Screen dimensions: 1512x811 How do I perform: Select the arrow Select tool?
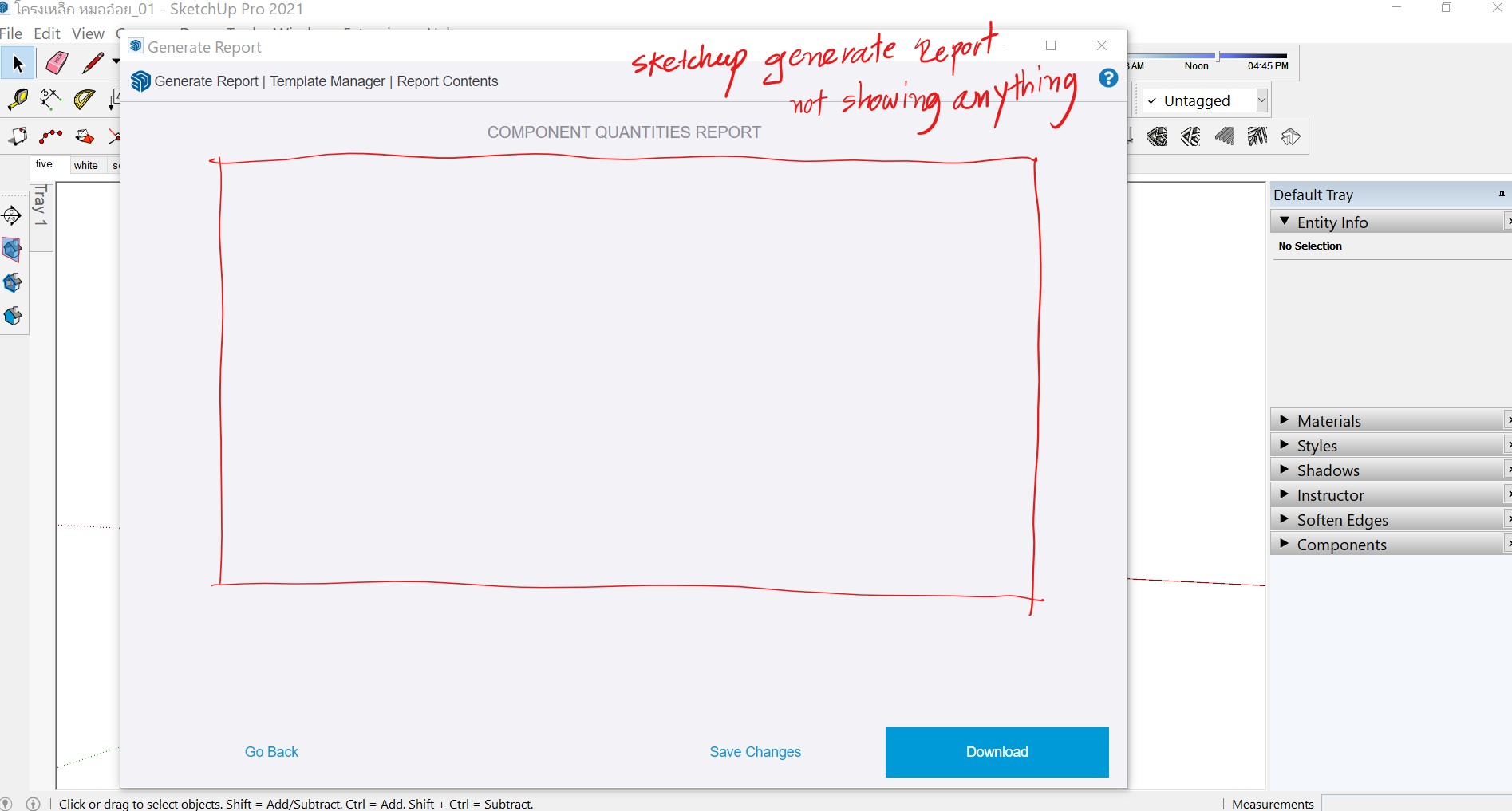pyautogui.click(x=18, y=64)
